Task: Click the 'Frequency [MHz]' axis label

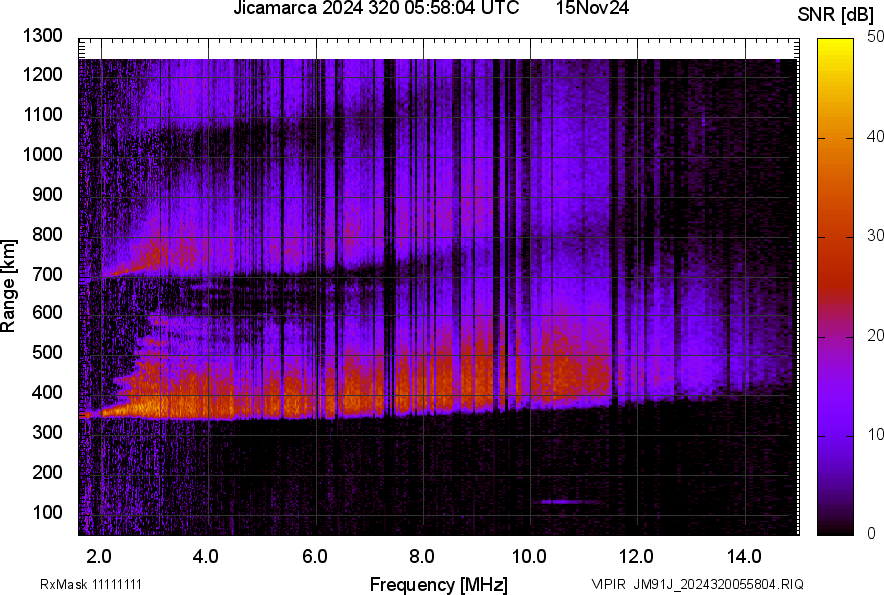Action: click(439, 584)
